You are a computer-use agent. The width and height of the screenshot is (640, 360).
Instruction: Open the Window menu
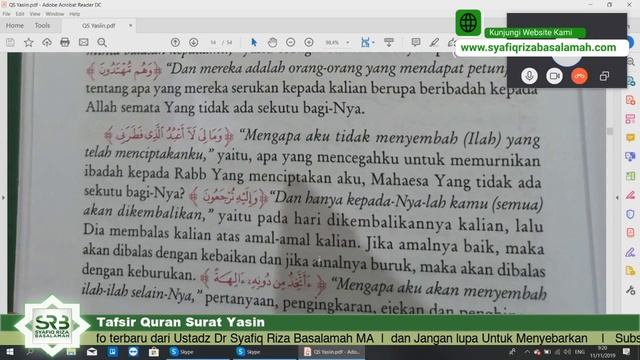click(x=55, y=14)
